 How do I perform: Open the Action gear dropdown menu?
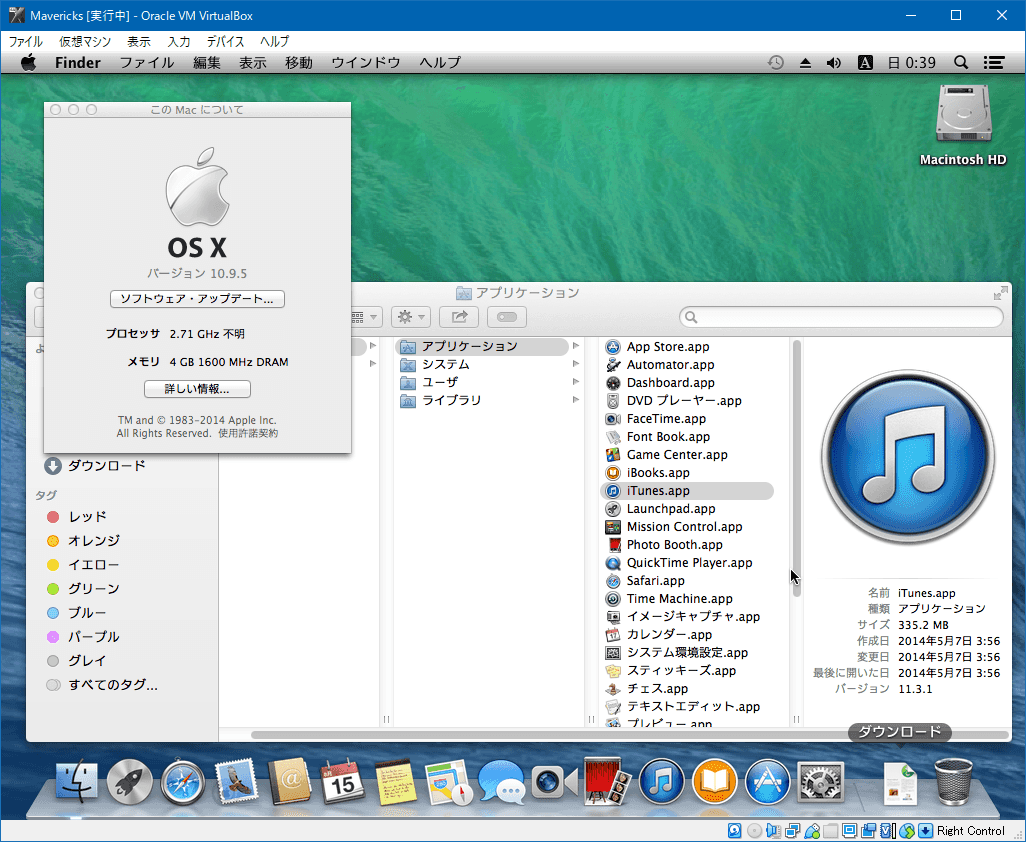tap(410, 317)
